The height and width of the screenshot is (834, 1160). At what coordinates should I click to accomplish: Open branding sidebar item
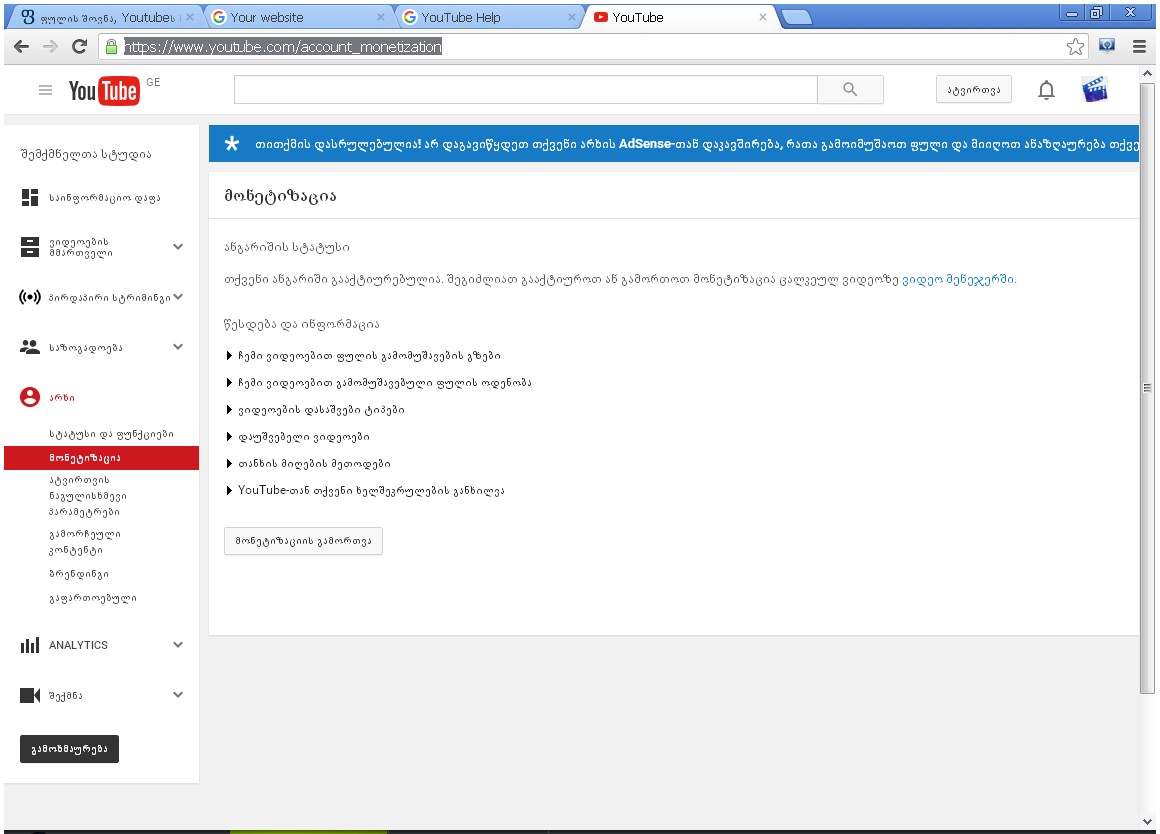click(x=79, y=574)
